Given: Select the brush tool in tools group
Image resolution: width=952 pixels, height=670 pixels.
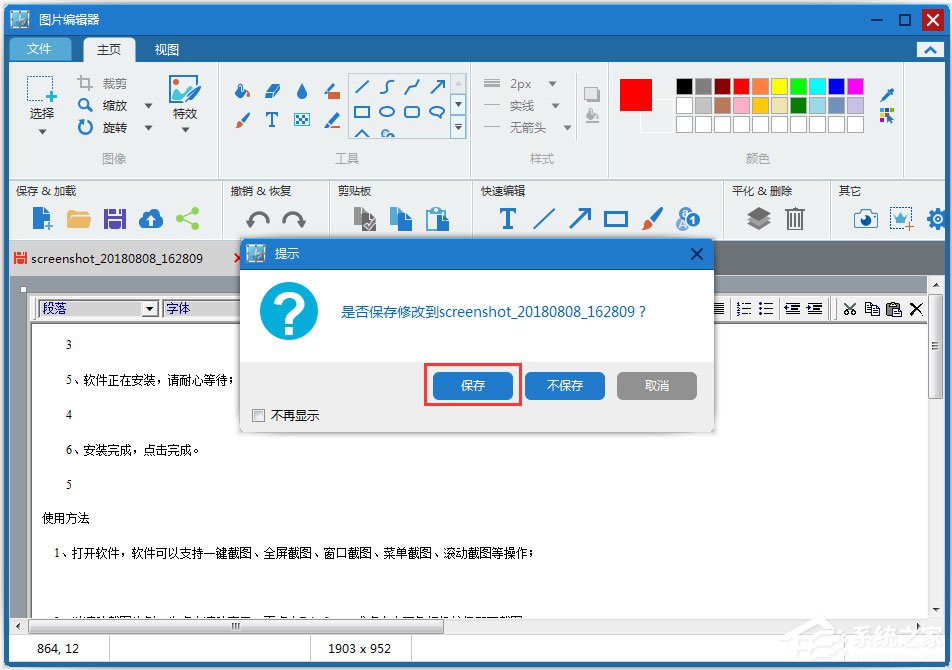Looking at the screenshot, I should click(x=242, y=120).
